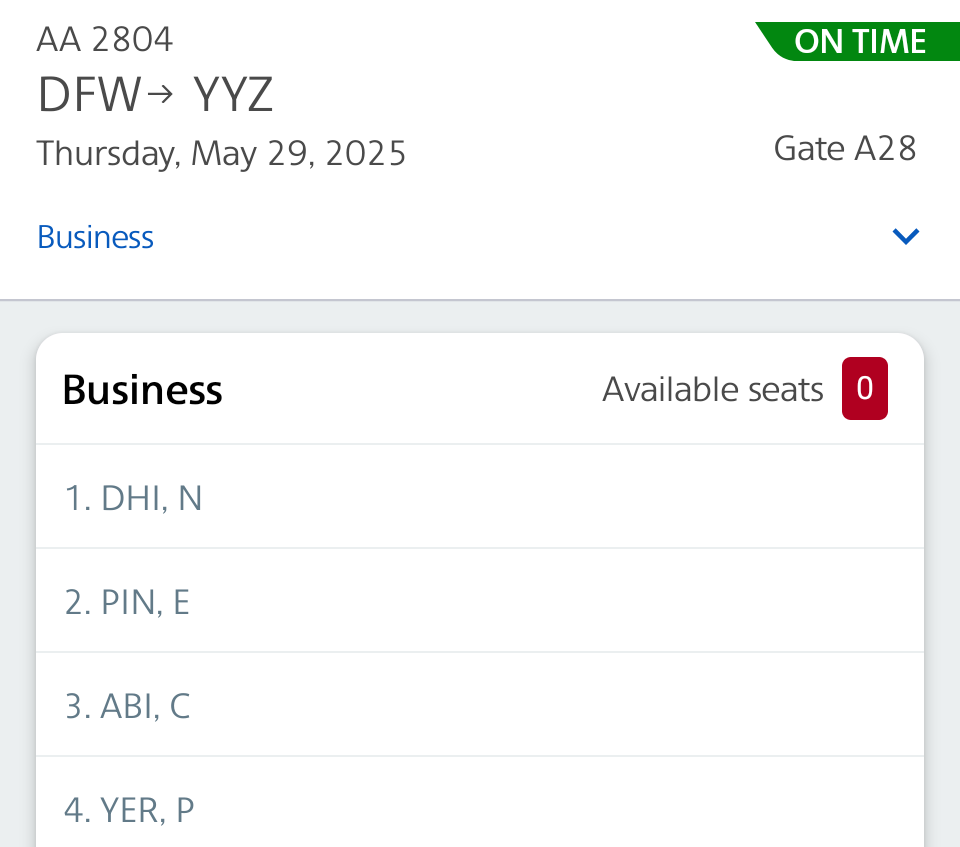The height and width of the screenshot is (847, 960).
Task: Open passenger entry DHI, N
Action: tap(134, 497)
